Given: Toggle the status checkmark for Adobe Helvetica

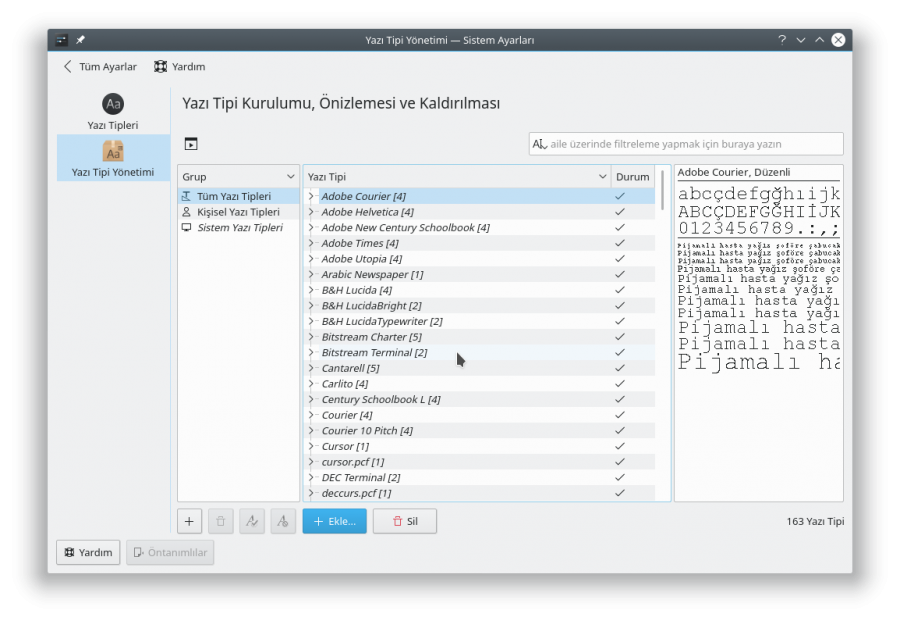Looking at the screenshot, I should (620, 212).
